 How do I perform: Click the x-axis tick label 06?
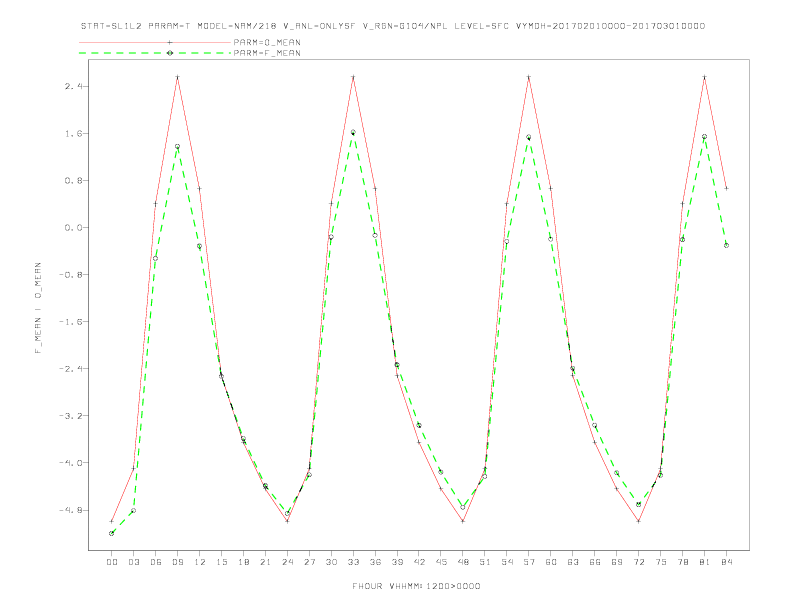pyautogui.click(x=156, y=562)
